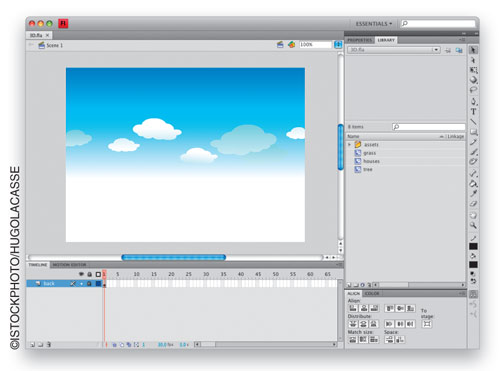500x371 pixels.
Task: Toggle Show or Hide All Layers eye
Action: coord(81,274)
